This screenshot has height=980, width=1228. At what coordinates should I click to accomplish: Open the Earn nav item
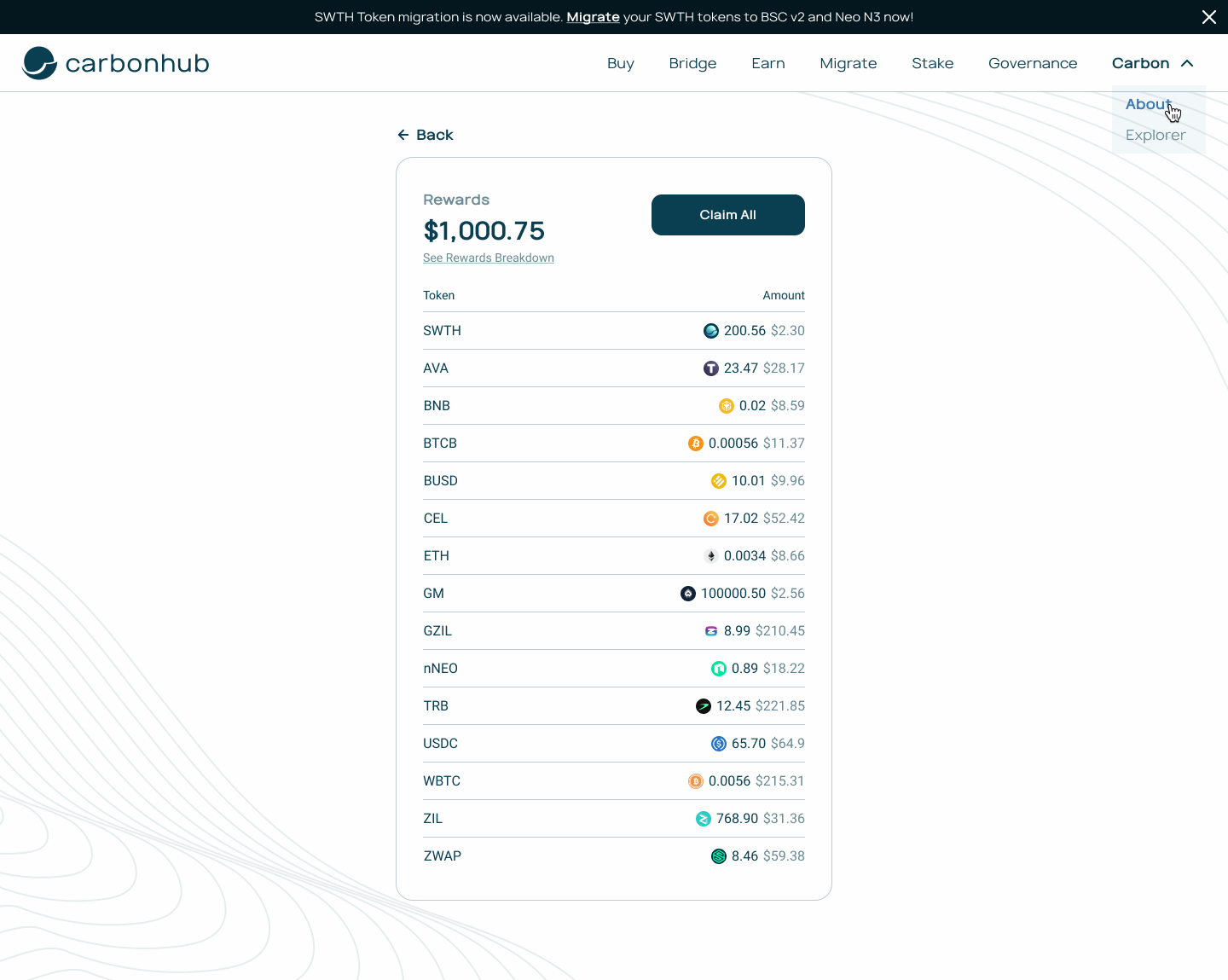point(768,63)
